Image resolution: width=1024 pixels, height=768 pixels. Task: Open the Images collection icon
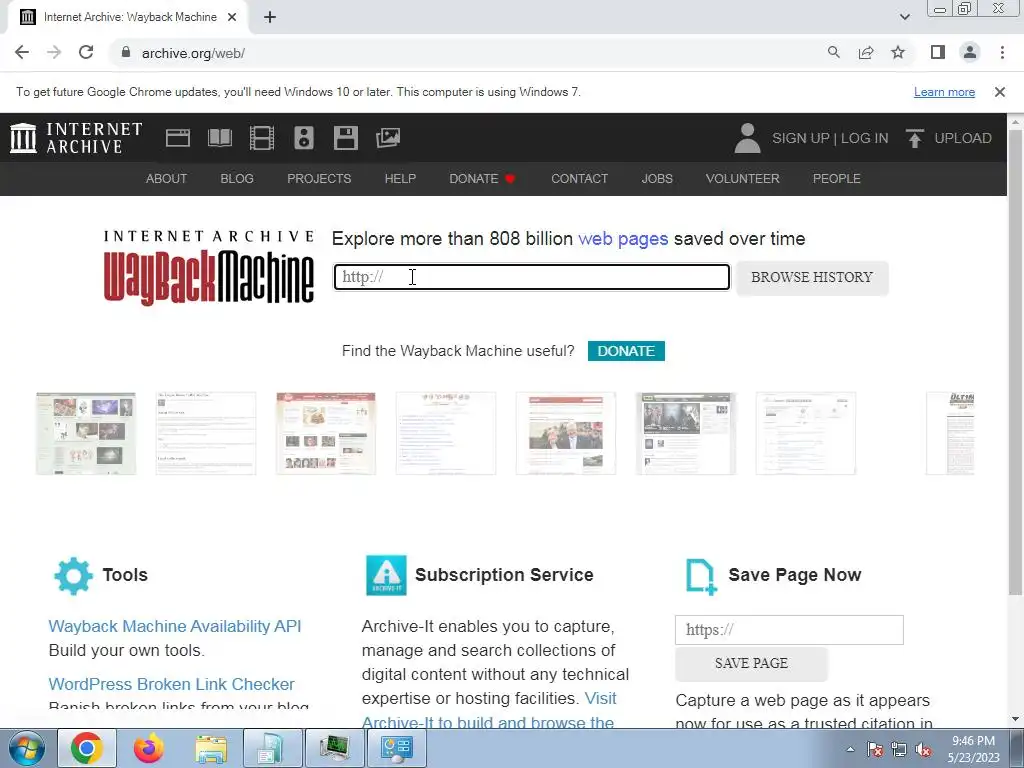point(388,138)
